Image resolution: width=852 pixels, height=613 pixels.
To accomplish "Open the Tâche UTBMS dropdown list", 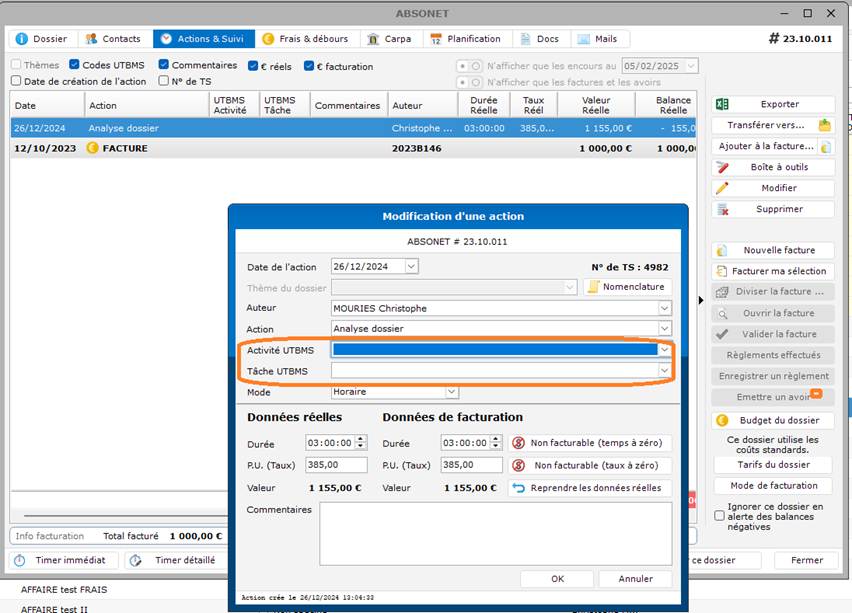I will pos(664,371).
